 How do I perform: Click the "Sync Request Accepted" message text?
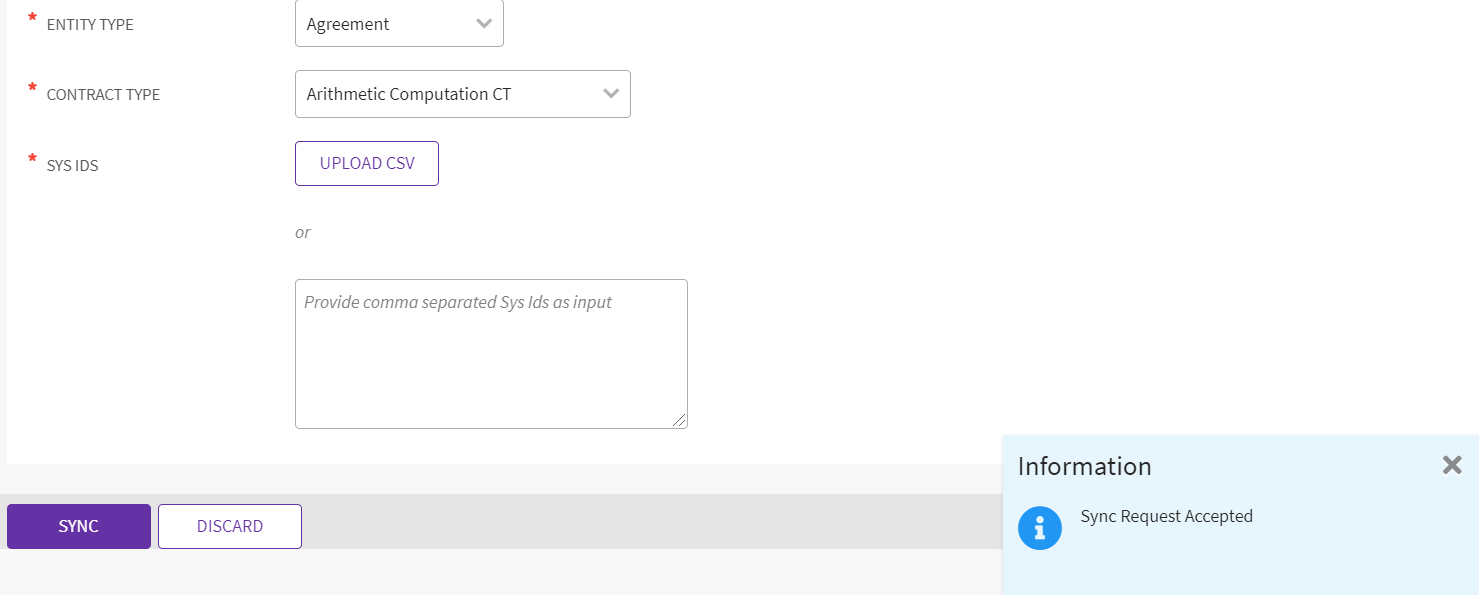click(x=1166, y=516)
